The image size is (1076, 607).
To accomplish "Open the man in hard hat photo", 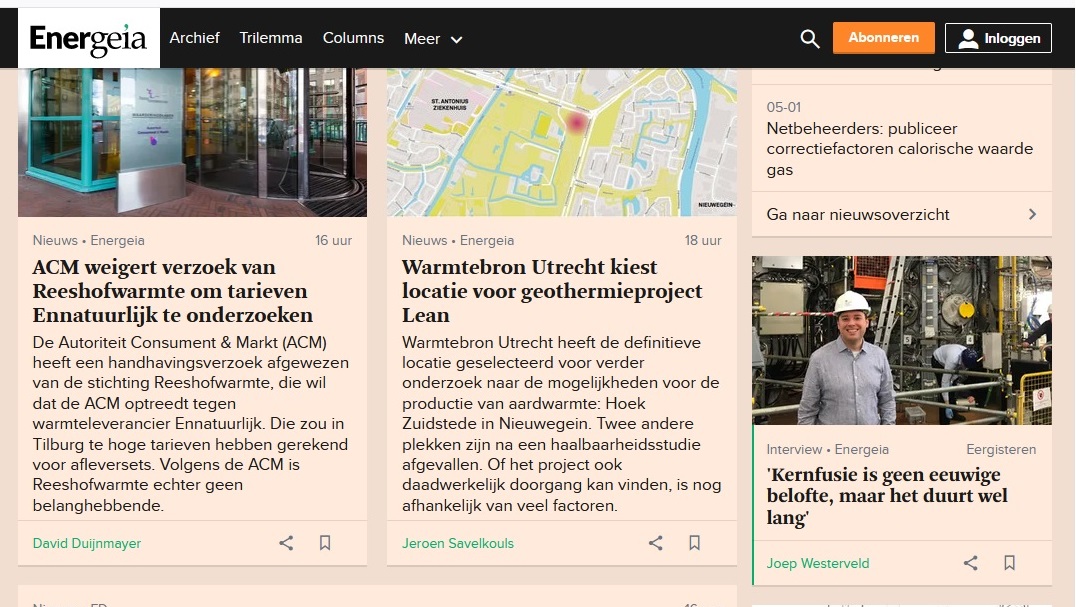I will [902, 340].
